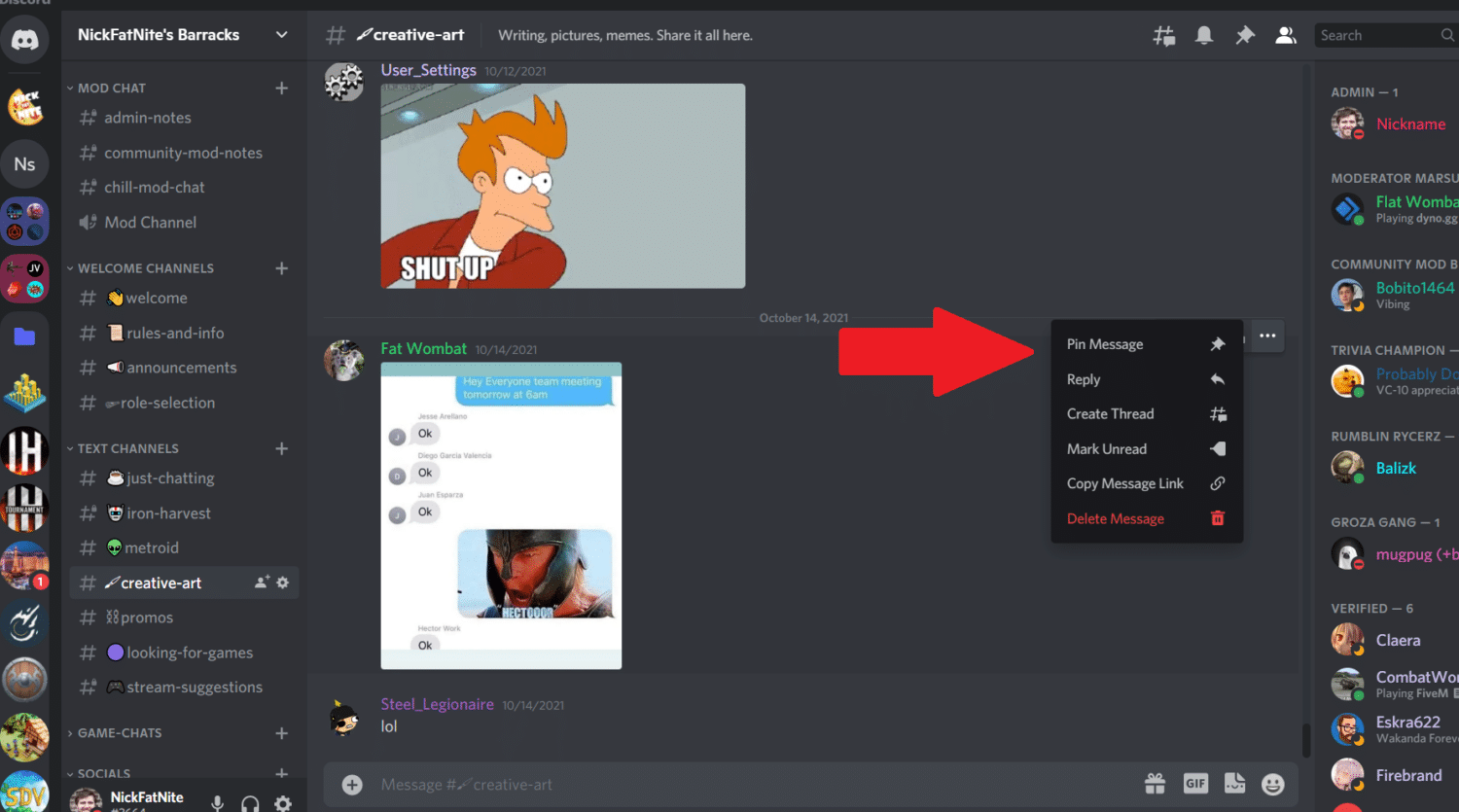The image size is (1459, 812).
Task: Choose Reply in the message menu
Action: (x=1147, y=379)
